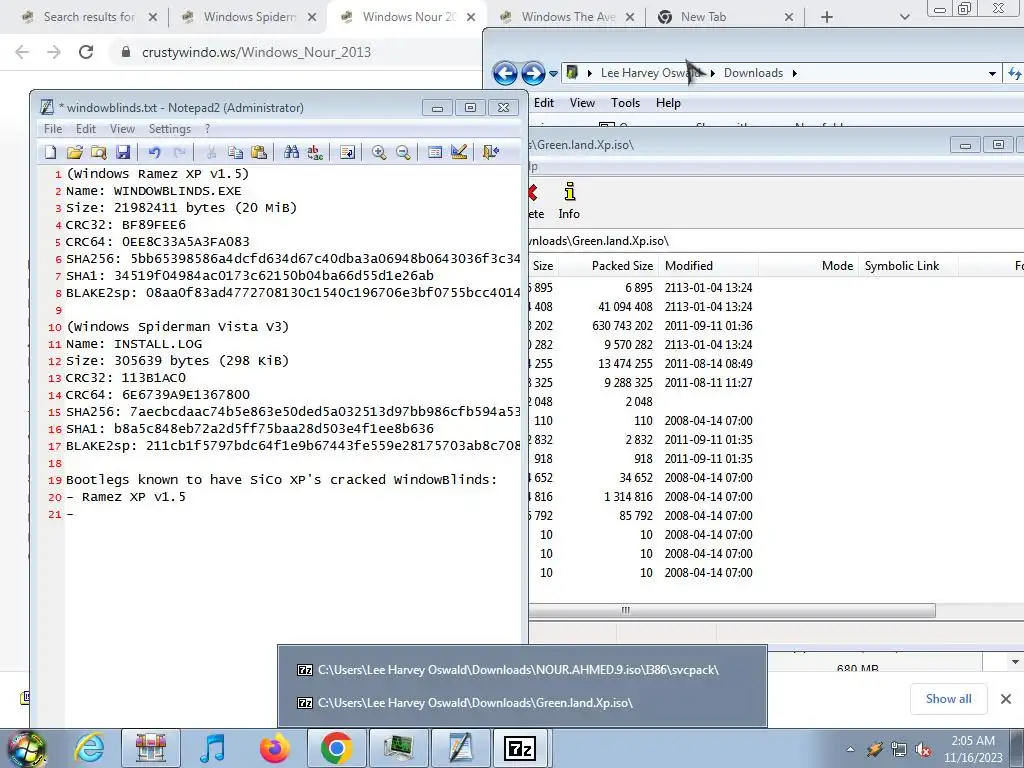Click the Mode column header in 7-Zip

(808, 266)
